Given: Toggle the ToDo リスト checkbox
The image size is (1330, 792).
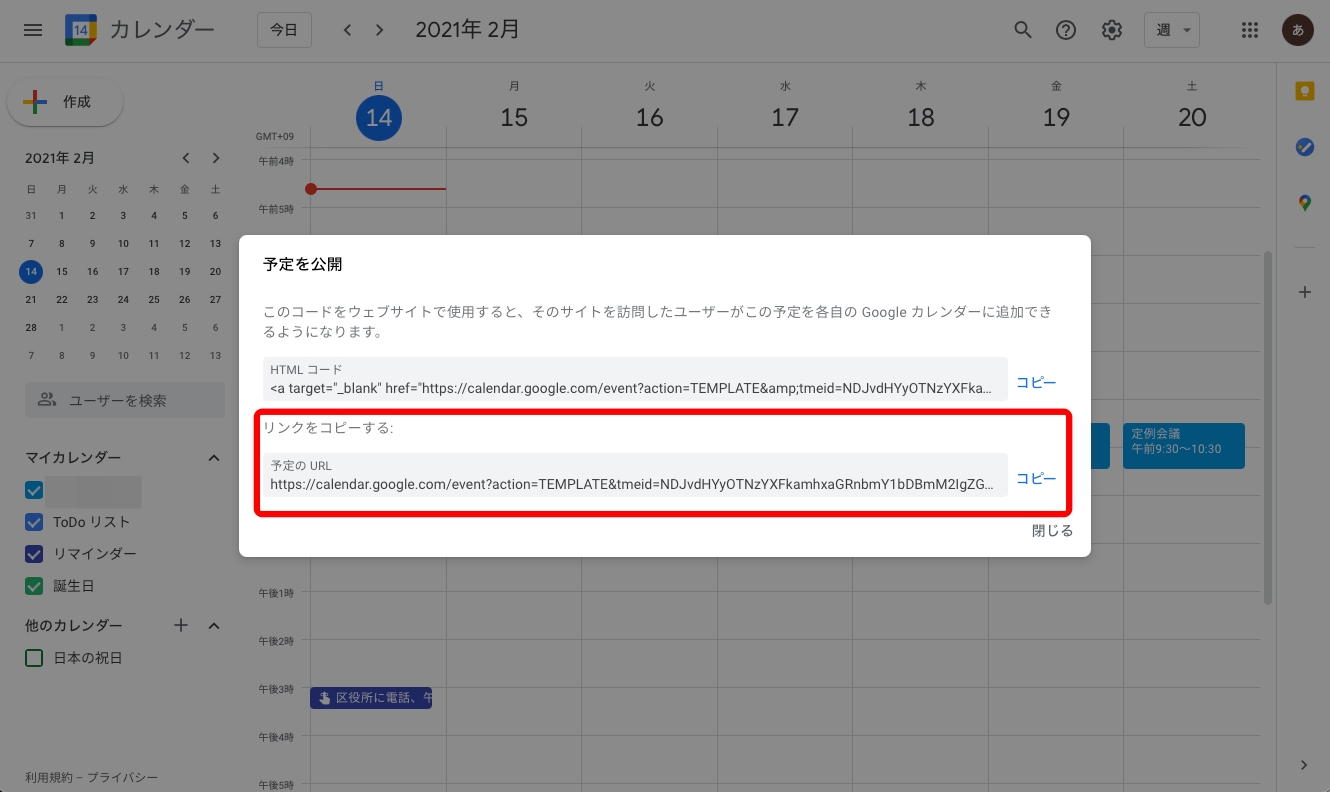Looking at the screenshot, I should click(34, 522).
